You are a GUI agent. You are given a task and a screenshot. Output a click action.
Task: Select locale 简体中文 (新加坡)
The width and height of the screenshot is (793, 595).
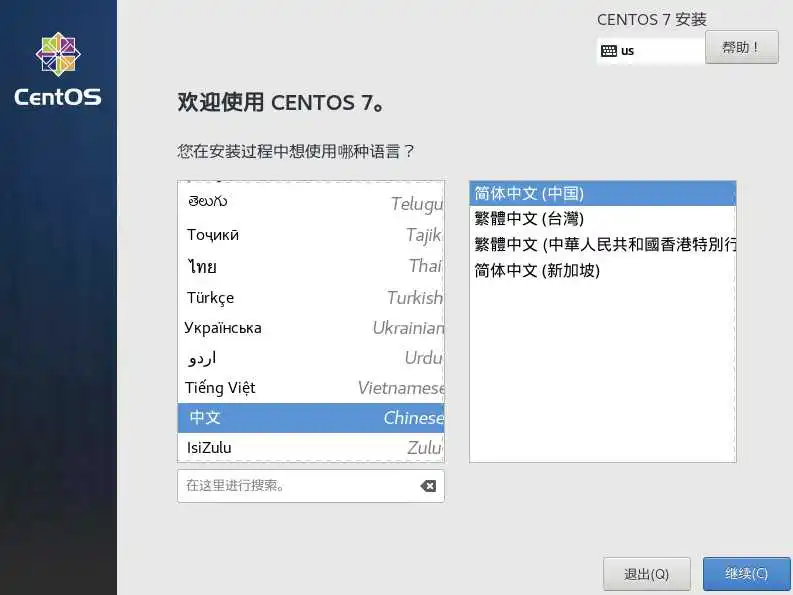pyautogui.click(x=602, y=270)
